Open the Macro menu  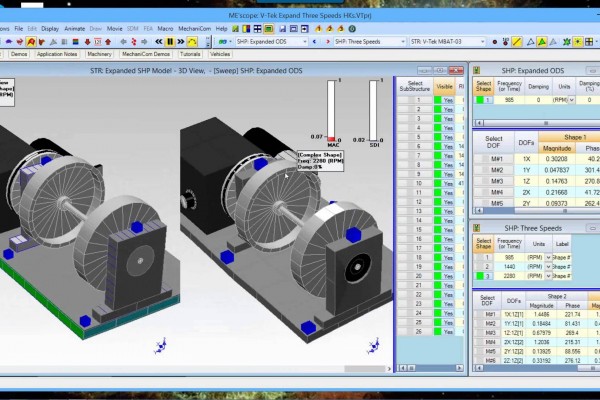tap(165, 28)
